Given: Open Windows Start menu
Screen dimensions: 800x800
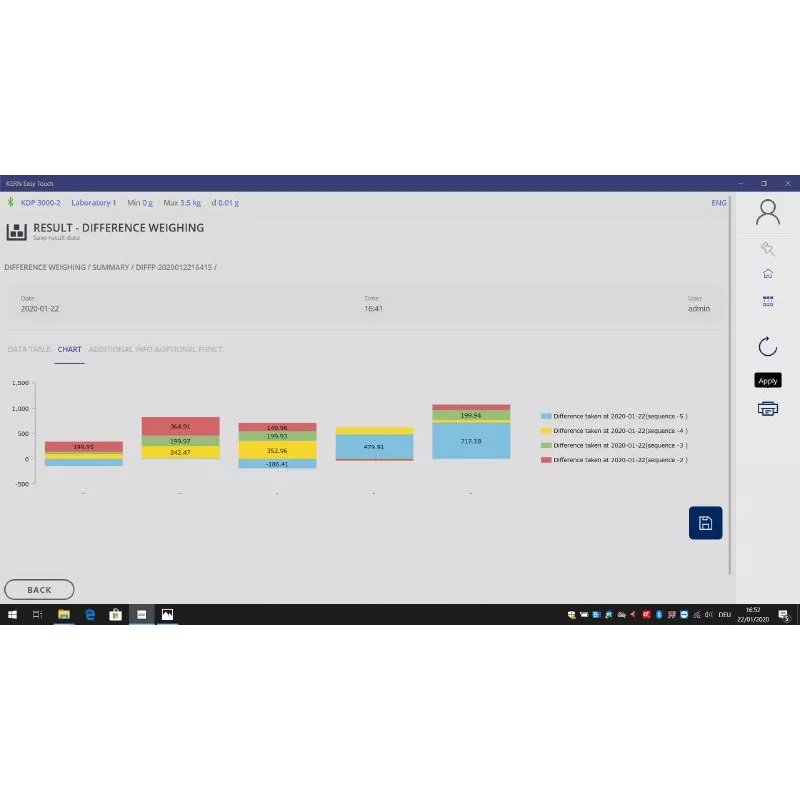Looking at the screenshot, I should [13, 615].
